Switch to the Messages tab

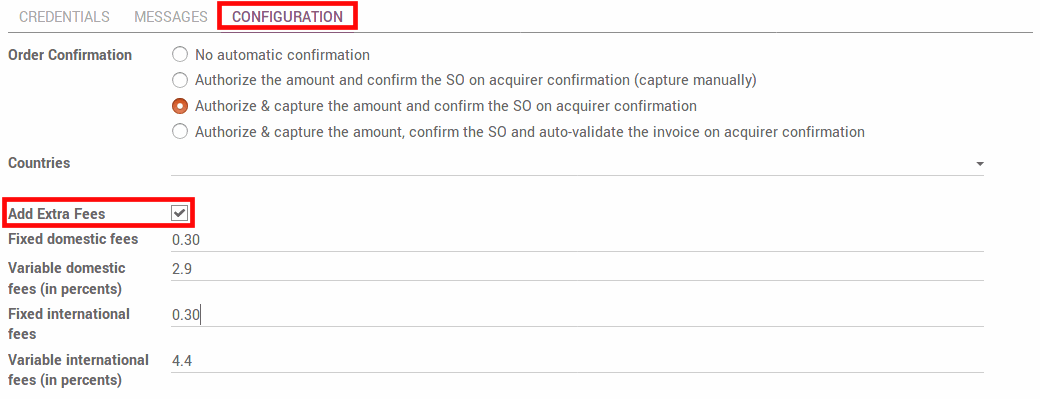click(x=171, y=17)
